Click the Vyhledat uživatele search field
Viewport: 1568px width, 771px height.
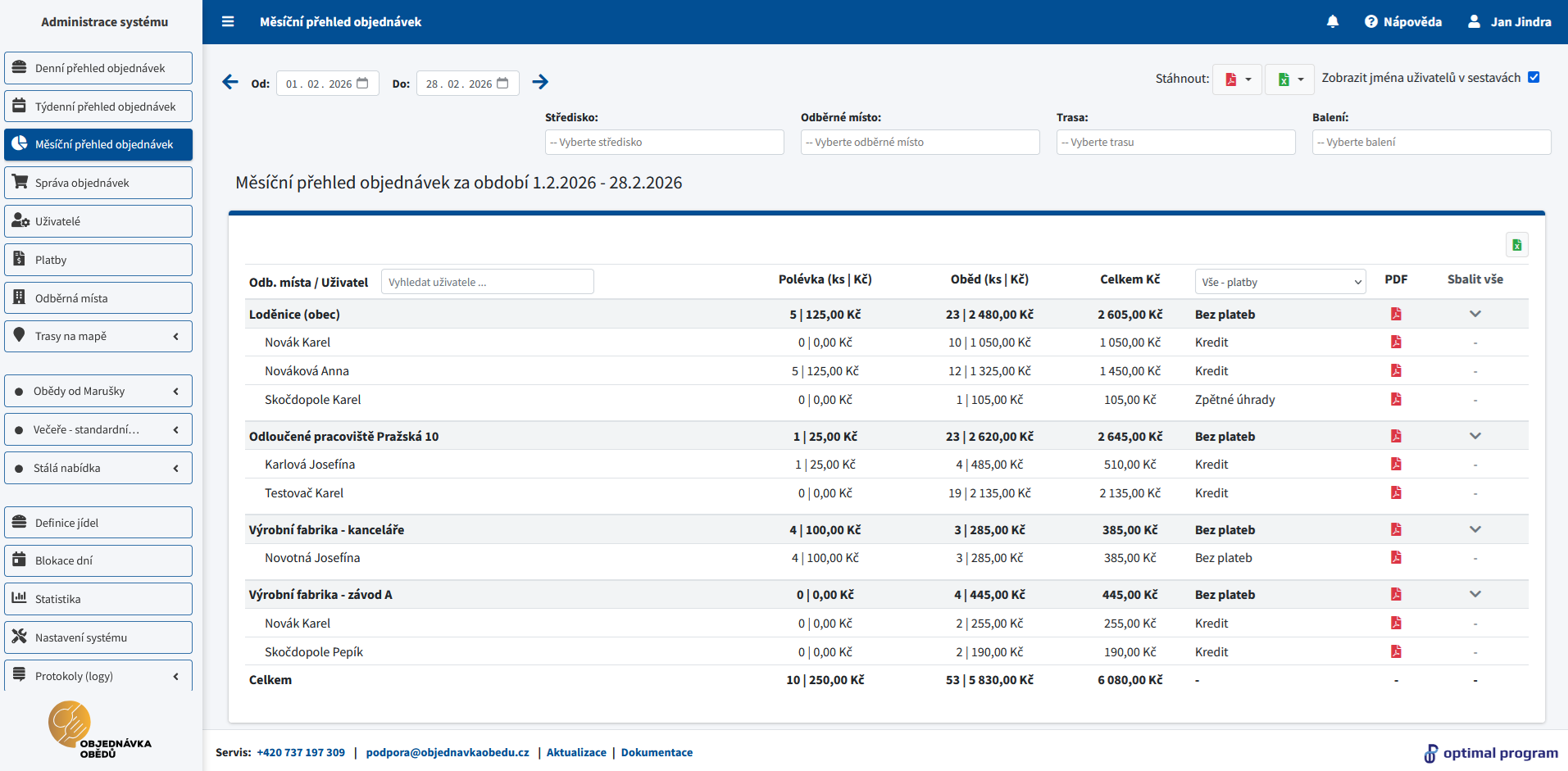tap(487, 282)
